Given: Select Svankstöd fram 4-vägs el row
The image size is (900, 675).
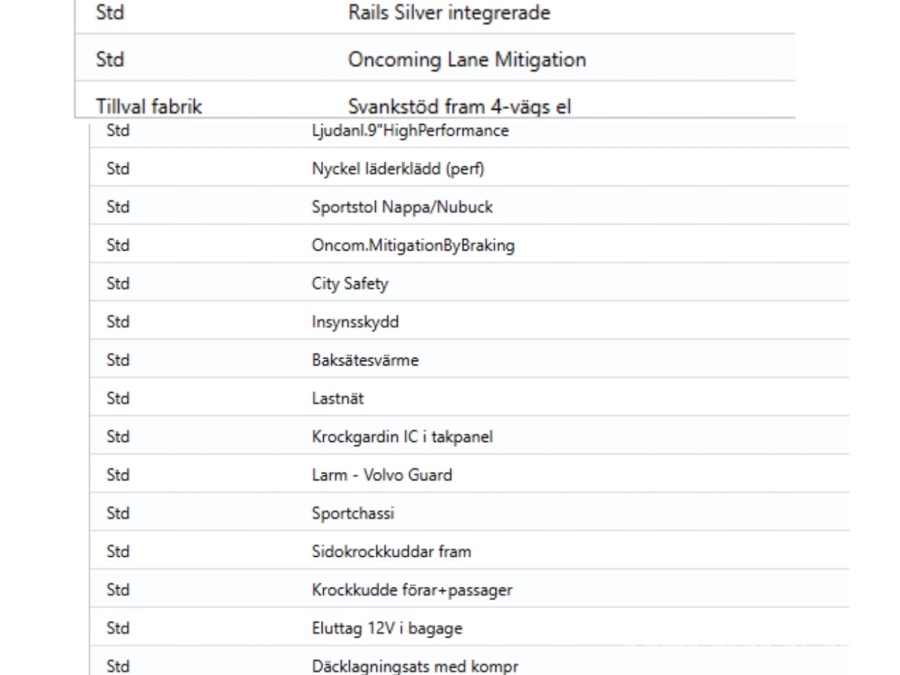Looking at the screenshot, I should 459,106.
